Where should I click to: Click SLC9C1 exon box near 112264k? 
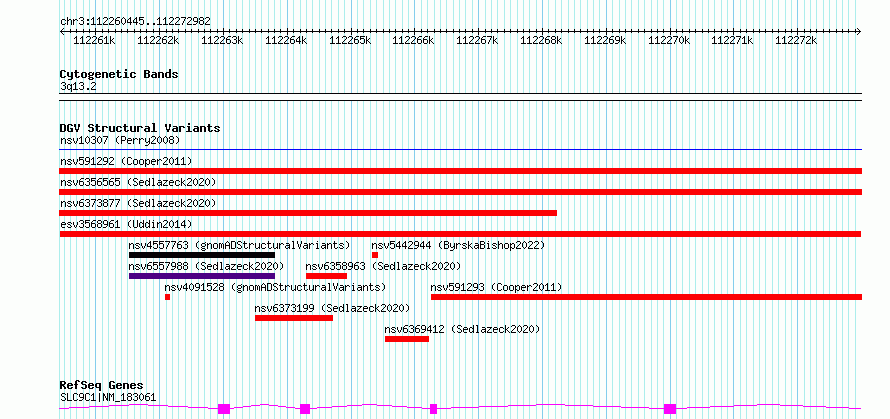(x=305, y=409)
